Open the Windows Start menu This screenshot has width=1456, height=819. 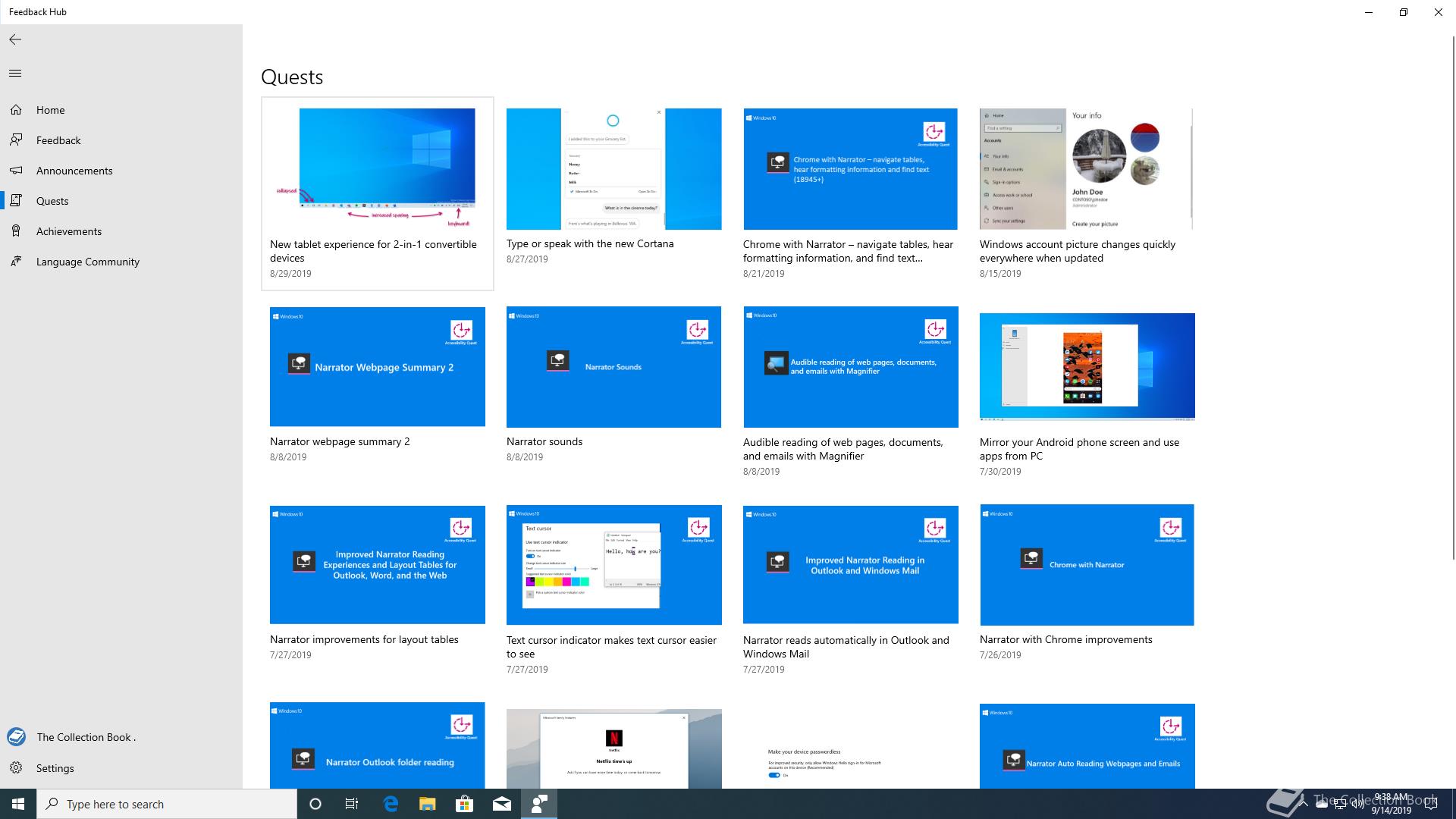coord(18,804)
